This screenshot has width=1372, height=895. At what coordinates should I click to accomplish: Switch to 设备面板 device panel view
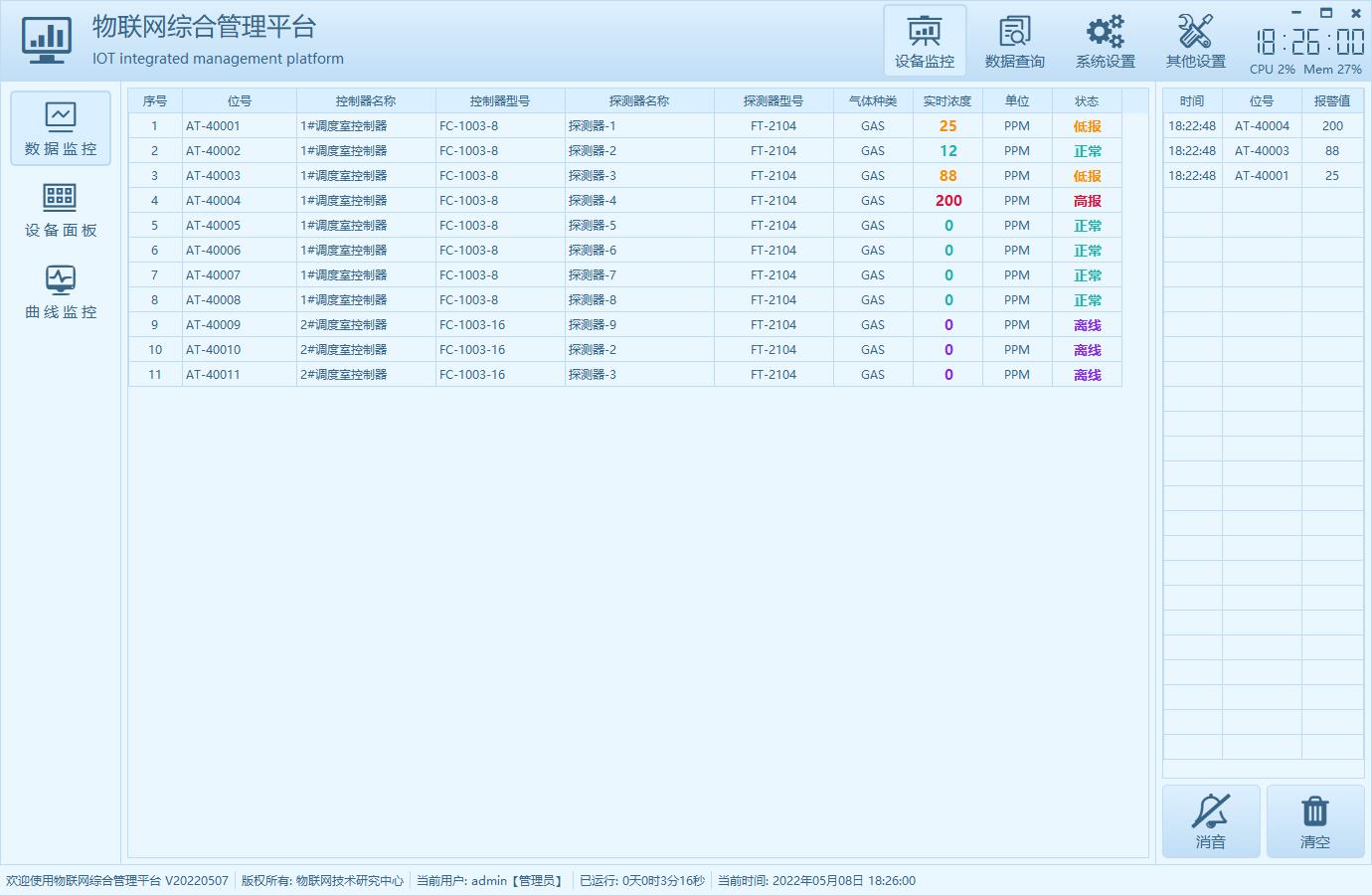61,211
